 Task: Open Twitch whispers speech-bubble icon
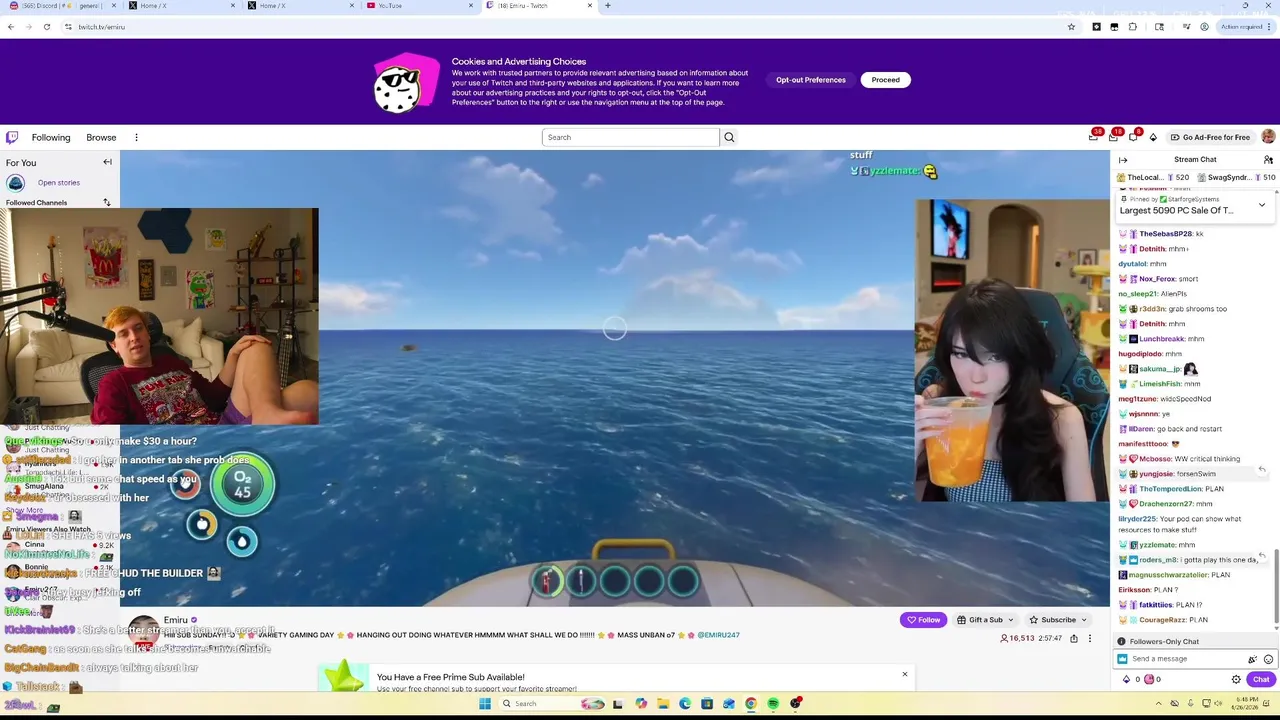click(1133, 137)
